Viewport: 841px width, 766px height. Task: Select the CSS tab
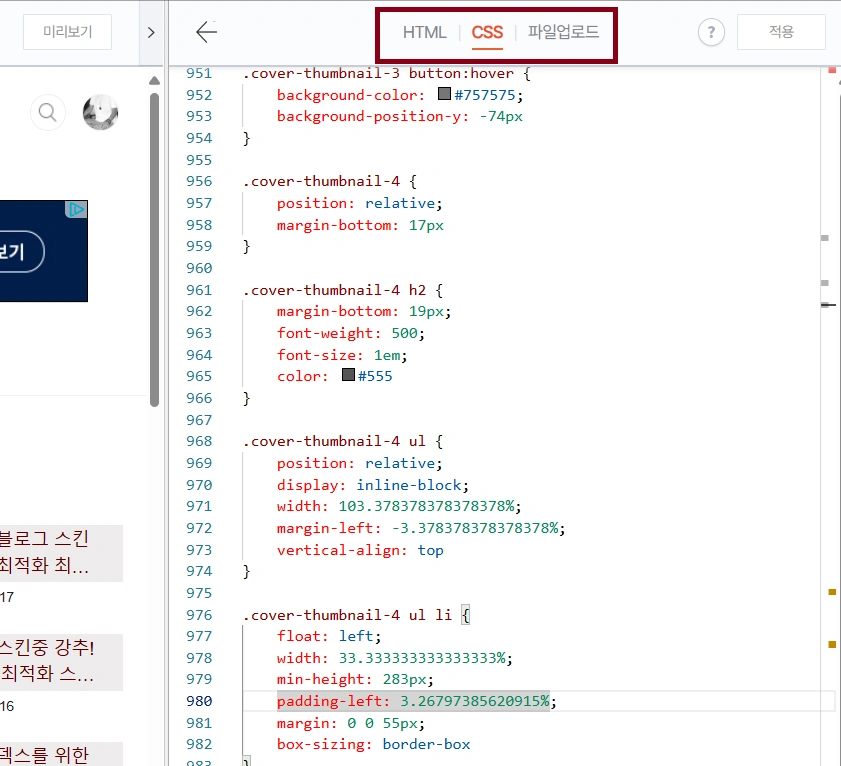[487, 32]
